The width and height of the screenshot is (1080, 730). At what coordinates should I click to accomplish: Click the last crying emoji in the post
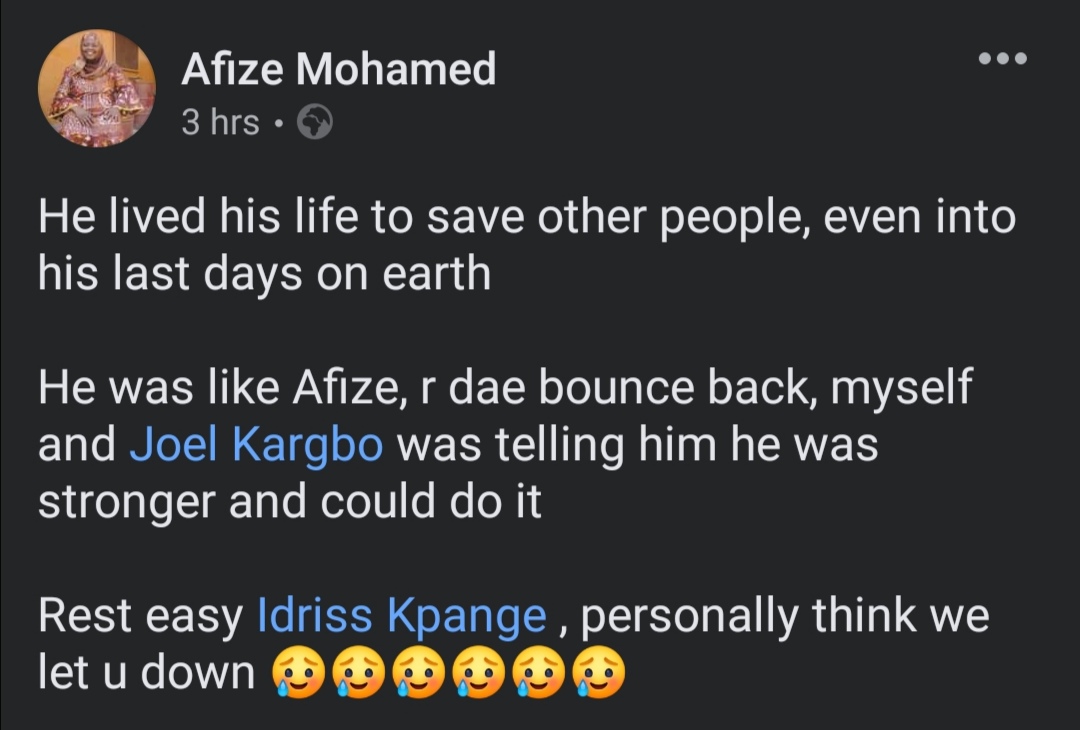pyautogui.click(x=599, y=673)
